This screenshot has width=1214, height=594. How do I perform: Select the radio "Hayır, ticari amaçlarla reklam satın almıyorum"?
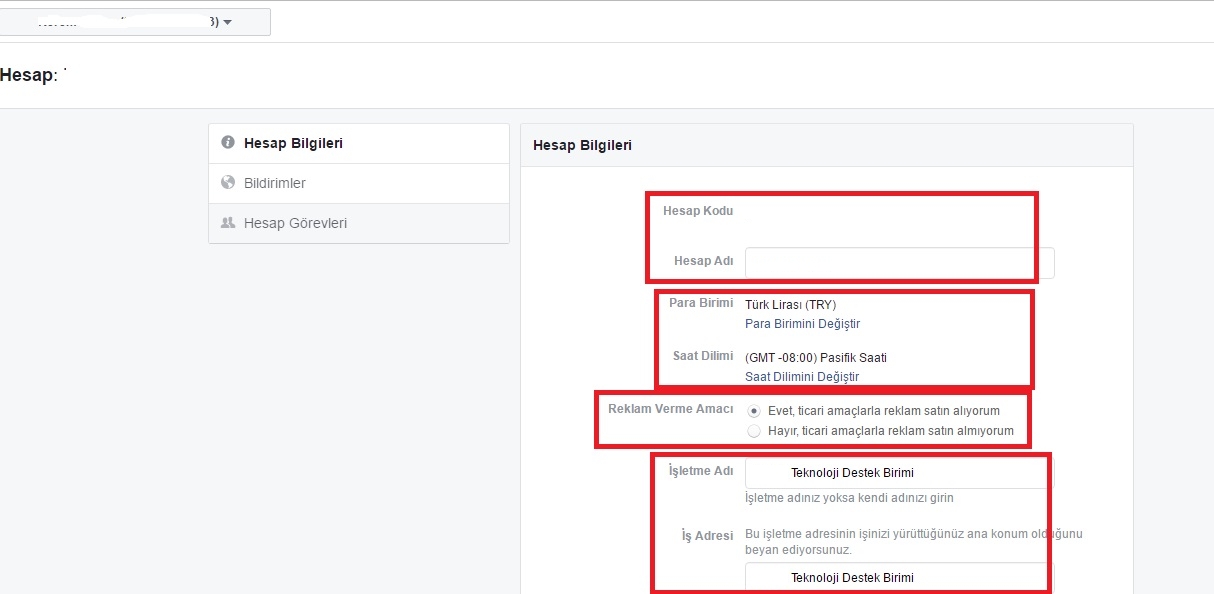[x=754, y=431]
